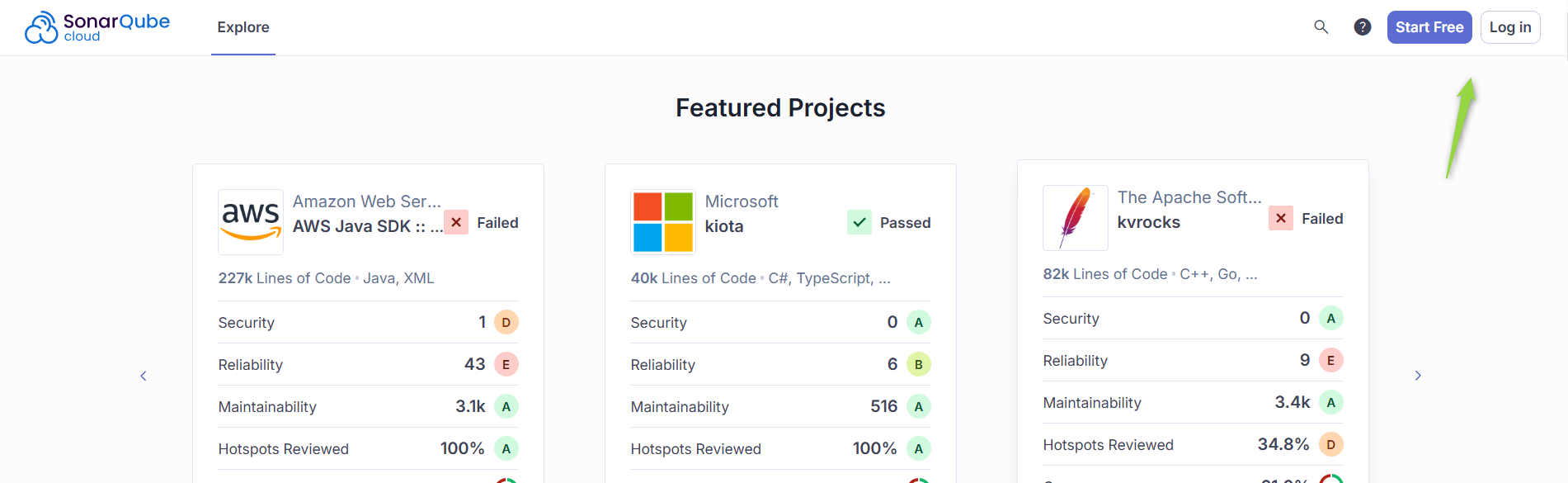The height and width of the screenshot is (483, 1568).
Task: Click kvrocks Security value 0
Action: pos(1305,318)
